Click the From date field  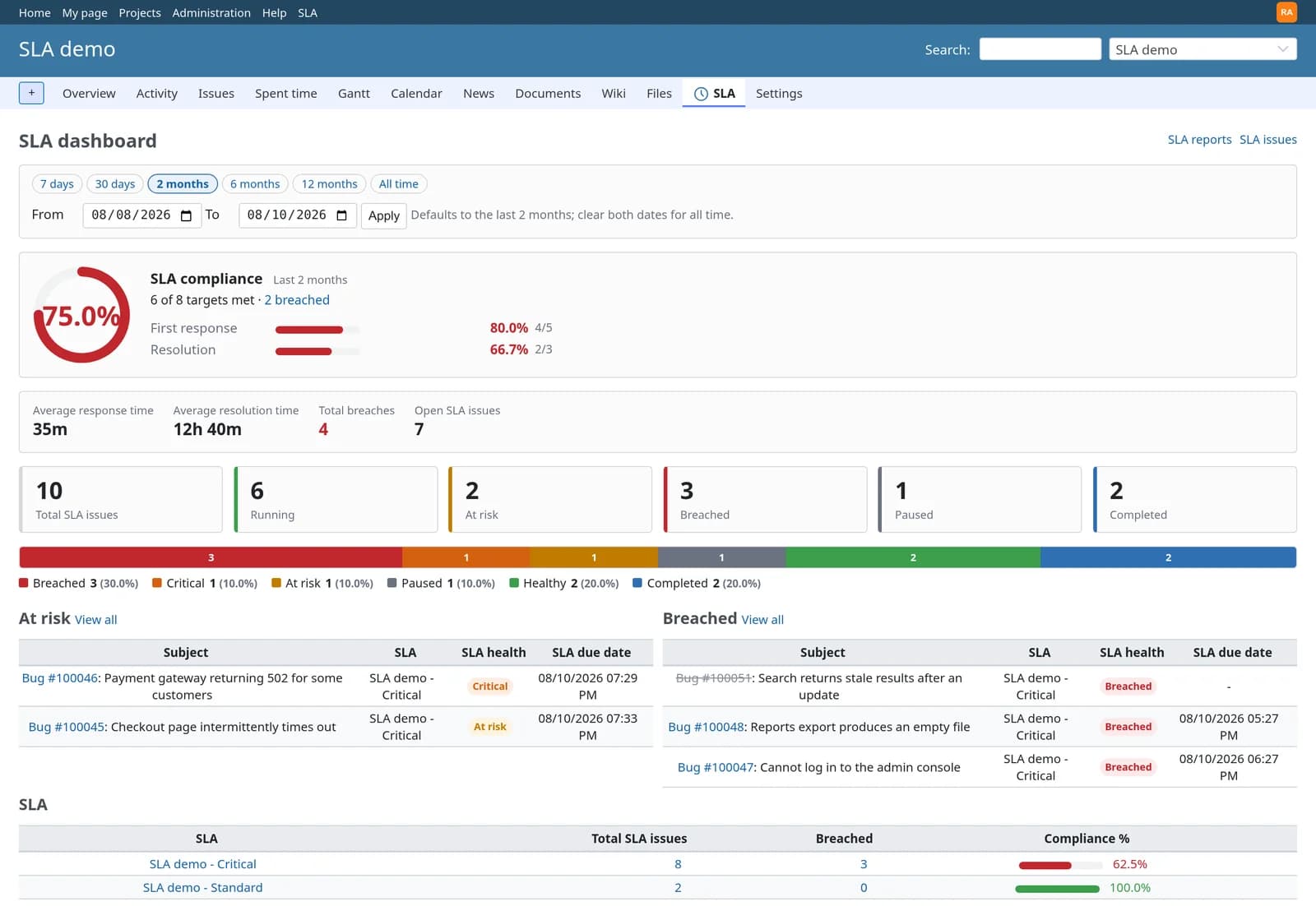tap(142, 215)
